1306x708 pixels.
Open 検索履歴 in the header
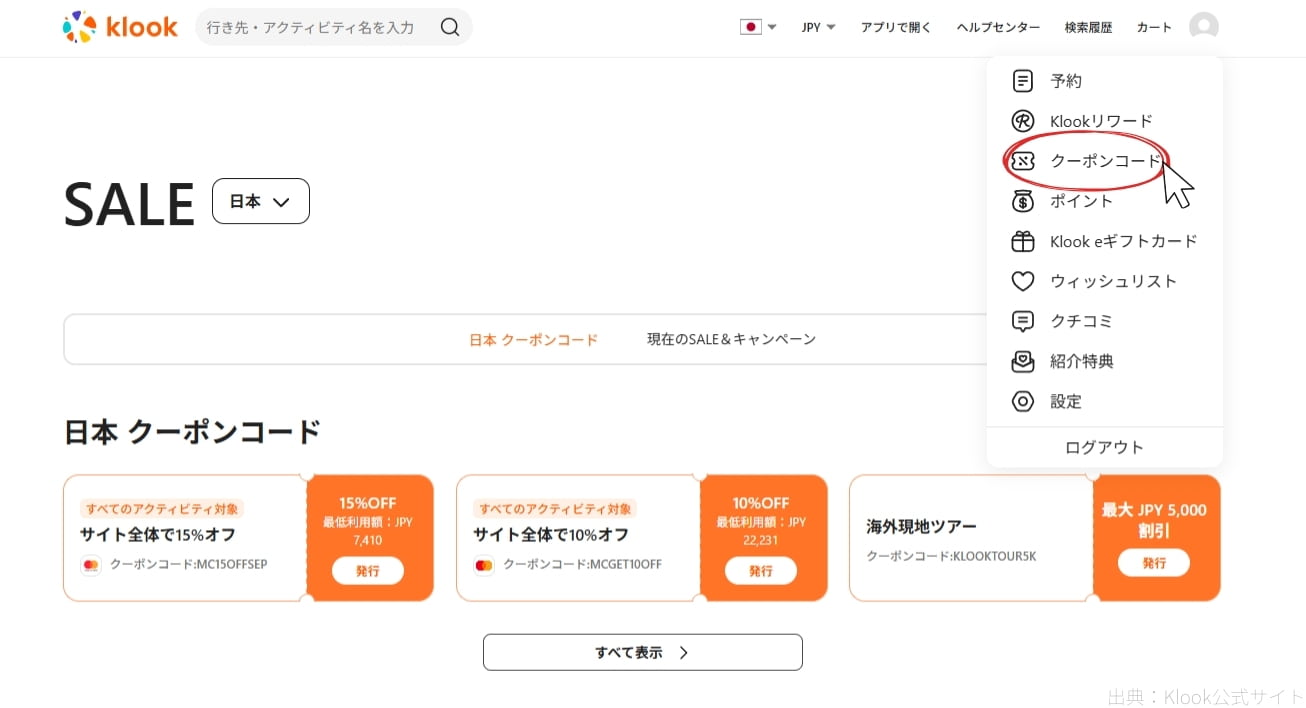point(1088,27)
